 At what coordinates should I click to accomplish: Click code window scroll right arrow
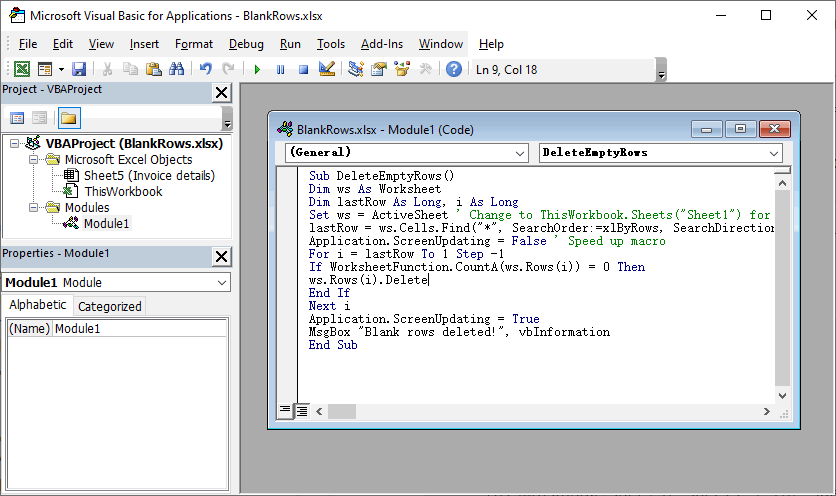[x=766, y=412]
